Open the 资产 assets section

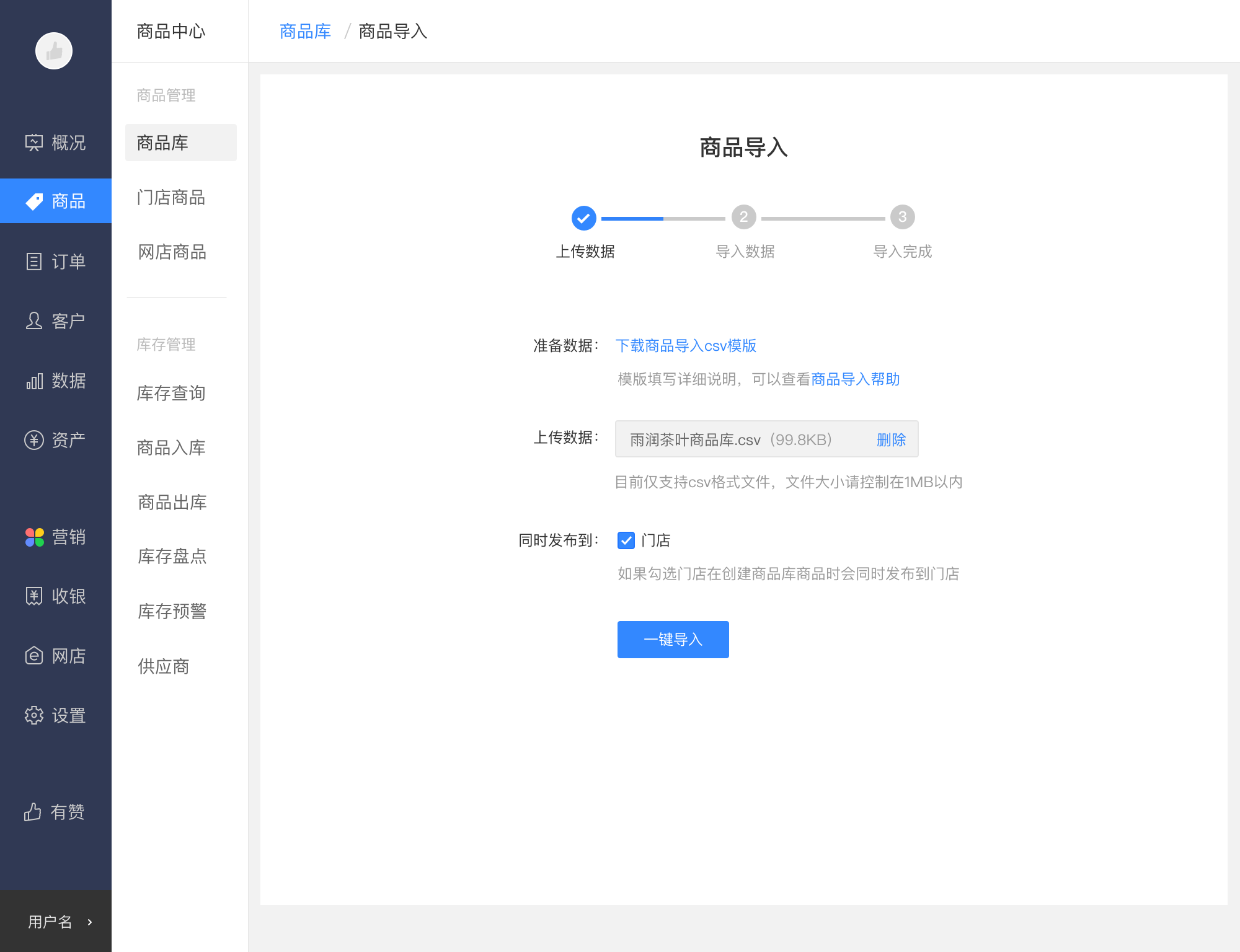point(55,439)
